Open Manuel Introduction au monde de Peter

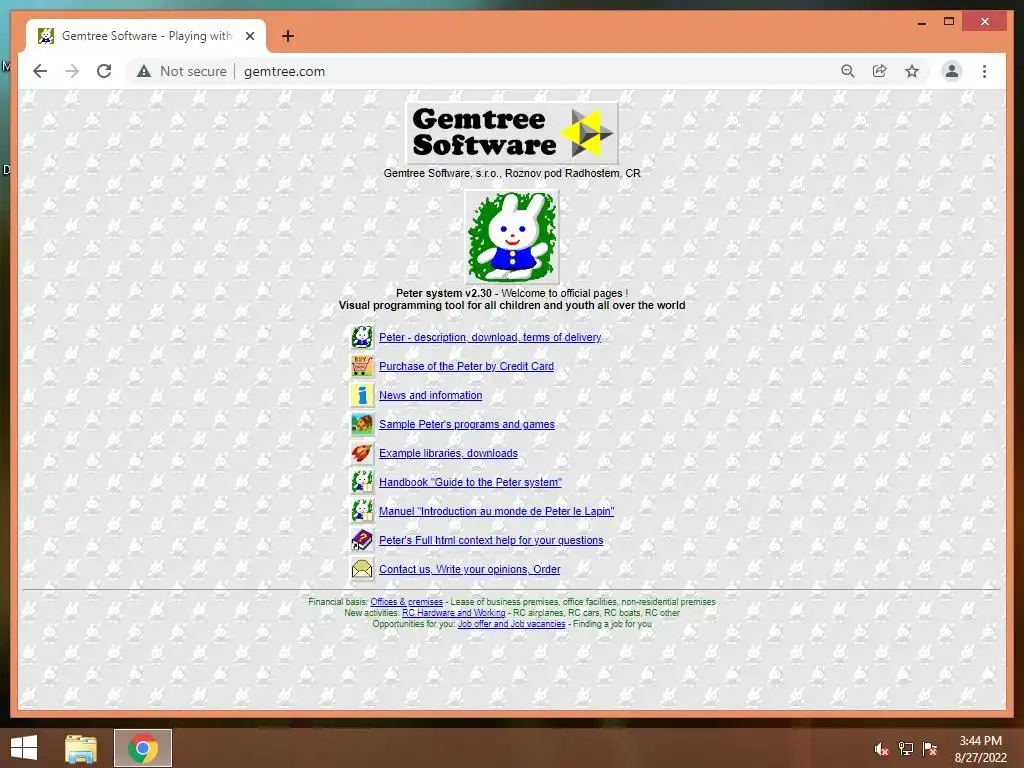pos(496,511)
